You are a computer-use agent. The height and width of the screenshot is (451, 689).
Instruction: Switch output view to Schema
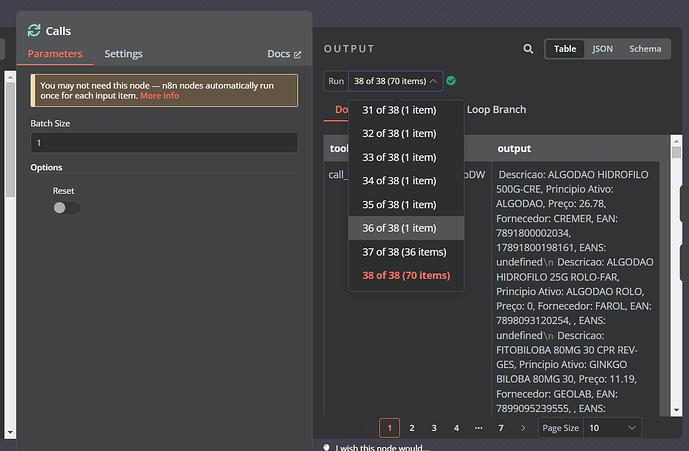[644, 49]
